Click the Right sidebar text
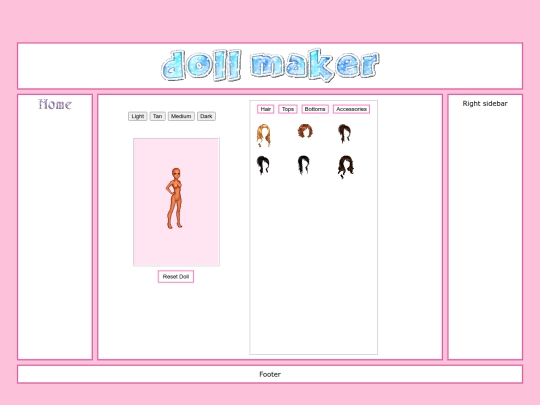The width and height of the screenshot is (540, 405). pos(485,104)
